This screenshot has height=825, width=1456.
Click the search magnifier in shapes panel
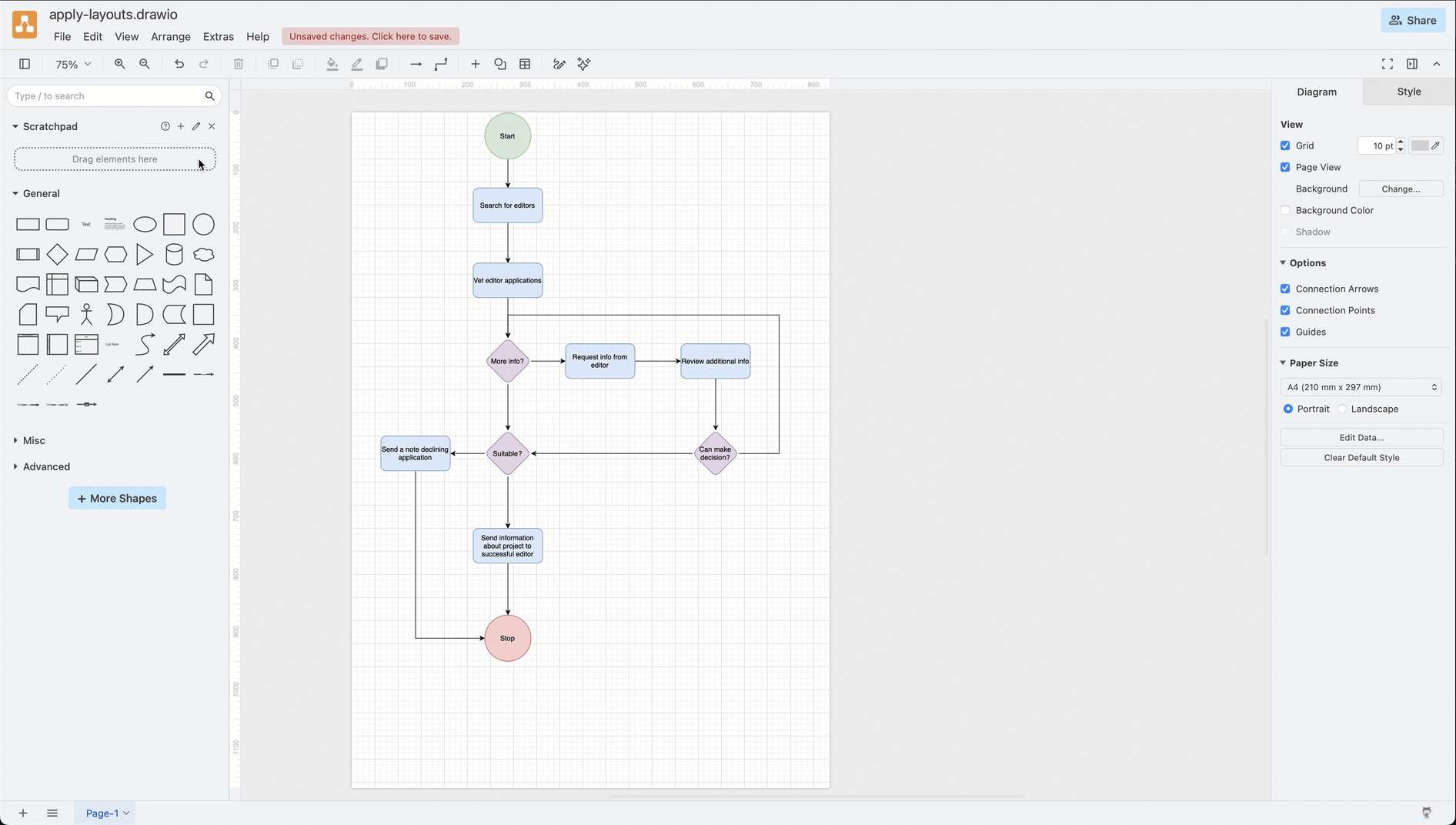point(209,96)
